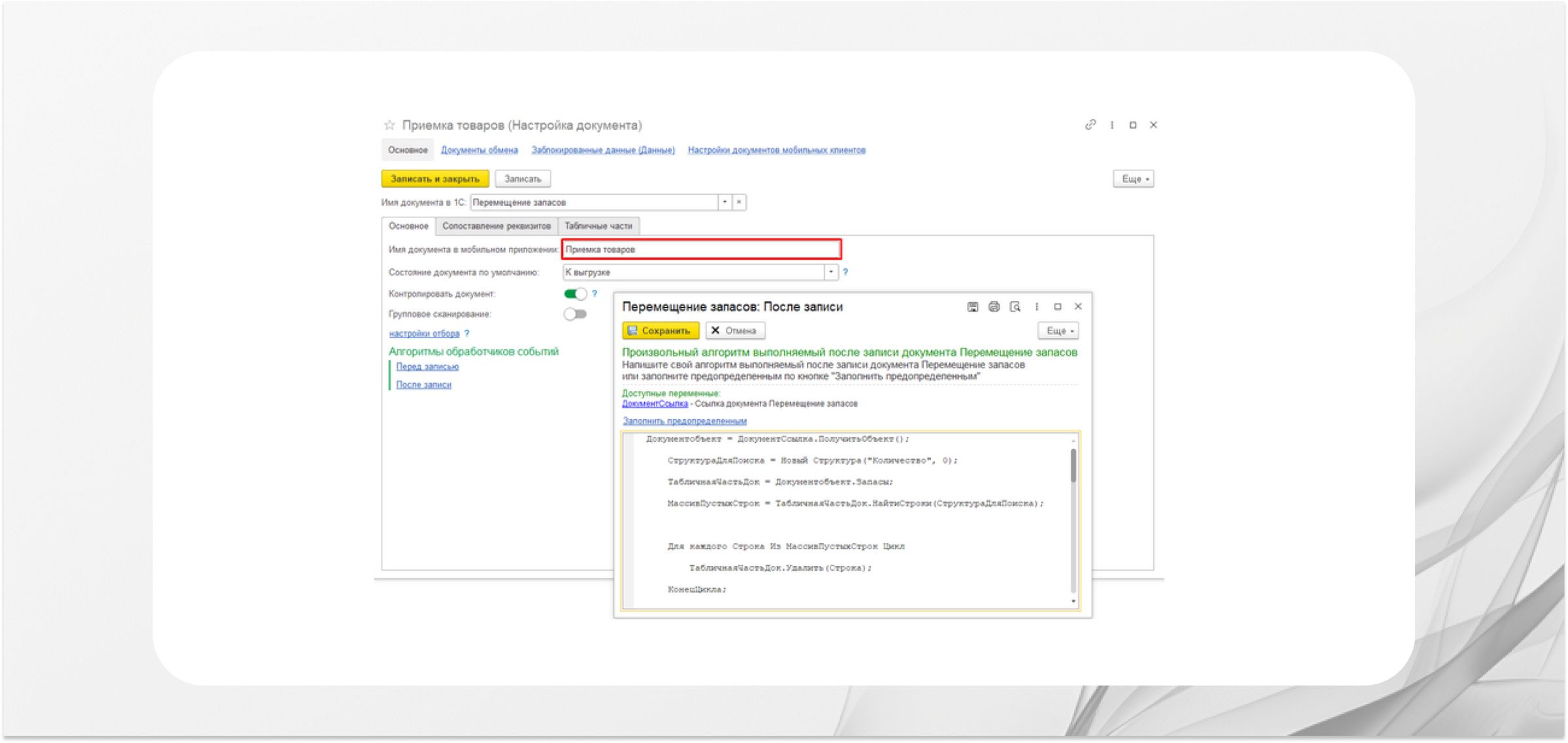
Task: Expand Имя документа в 1С dropdown
Action: (725, 202)
